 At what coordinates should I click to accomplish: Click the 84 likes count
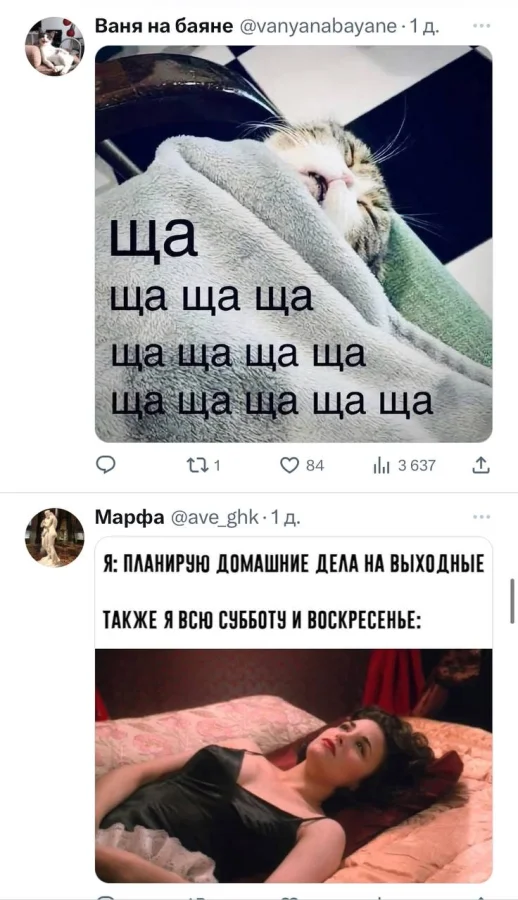point(315,465)
